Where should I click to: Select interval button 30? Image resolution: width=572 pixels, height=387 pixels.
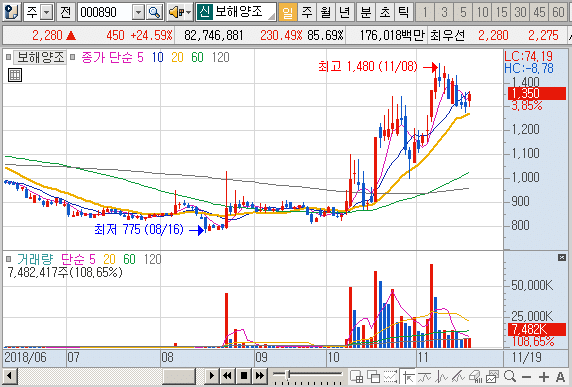pyautogui.click(x=521, y=12)
